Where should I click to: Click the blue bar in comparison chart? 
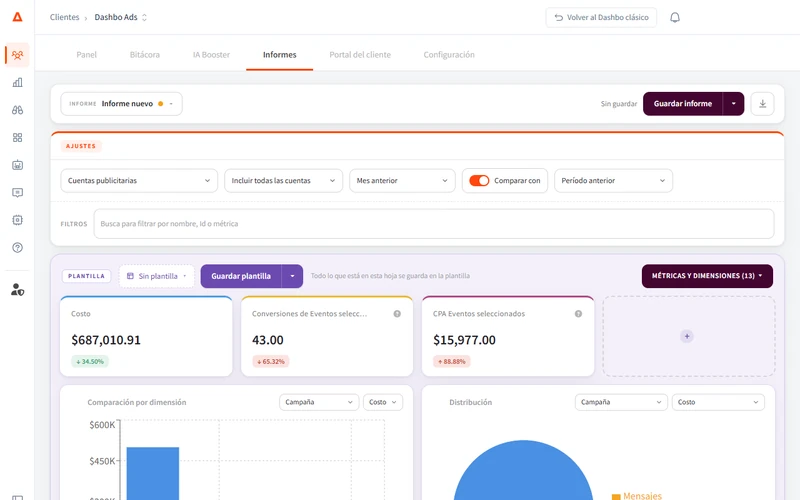click(x=153, y=473)
